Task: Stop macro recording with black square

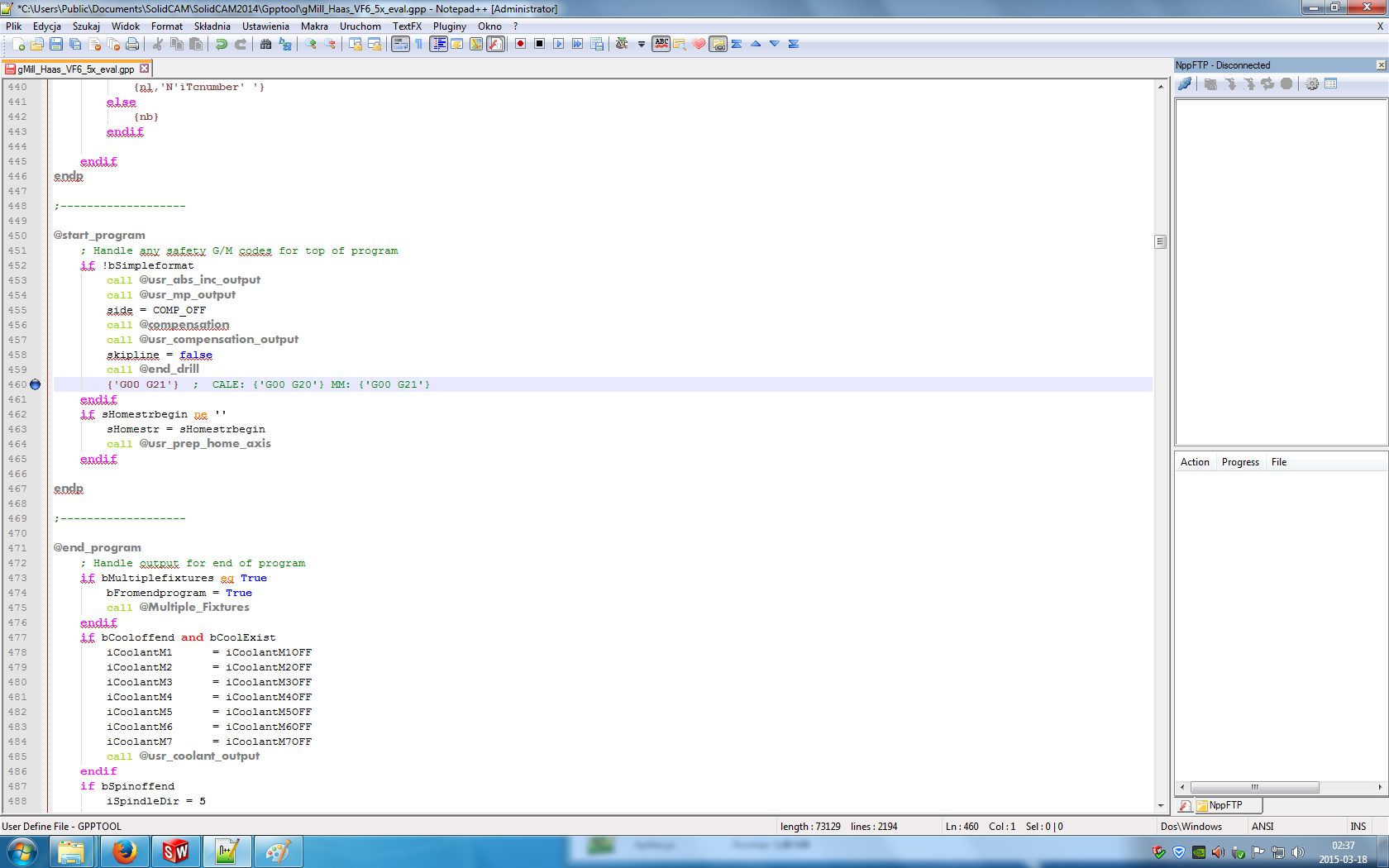Action: click(540, 44)
